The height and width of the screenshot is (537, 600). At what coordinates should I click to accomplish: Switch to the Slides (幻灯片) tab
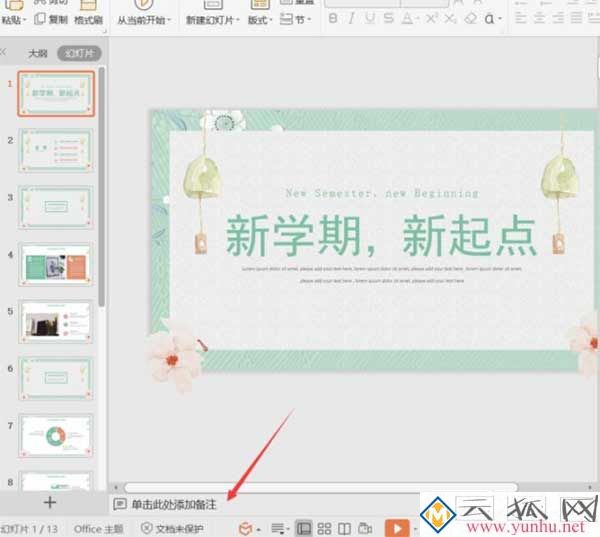(79, 53)
